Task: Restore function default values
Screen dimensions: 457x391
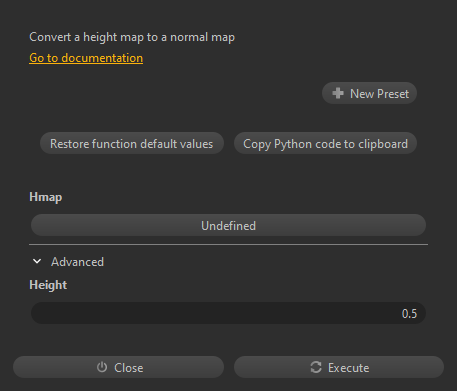Action: click(x=132, y=143)
